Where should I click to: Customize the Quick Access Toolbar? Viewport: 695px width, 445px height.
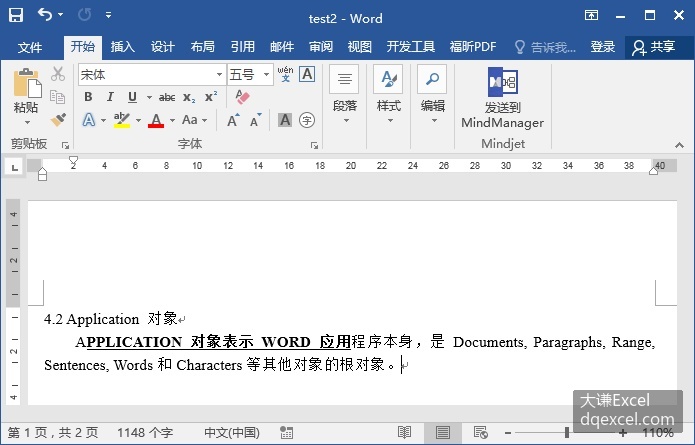coord(109,16)
